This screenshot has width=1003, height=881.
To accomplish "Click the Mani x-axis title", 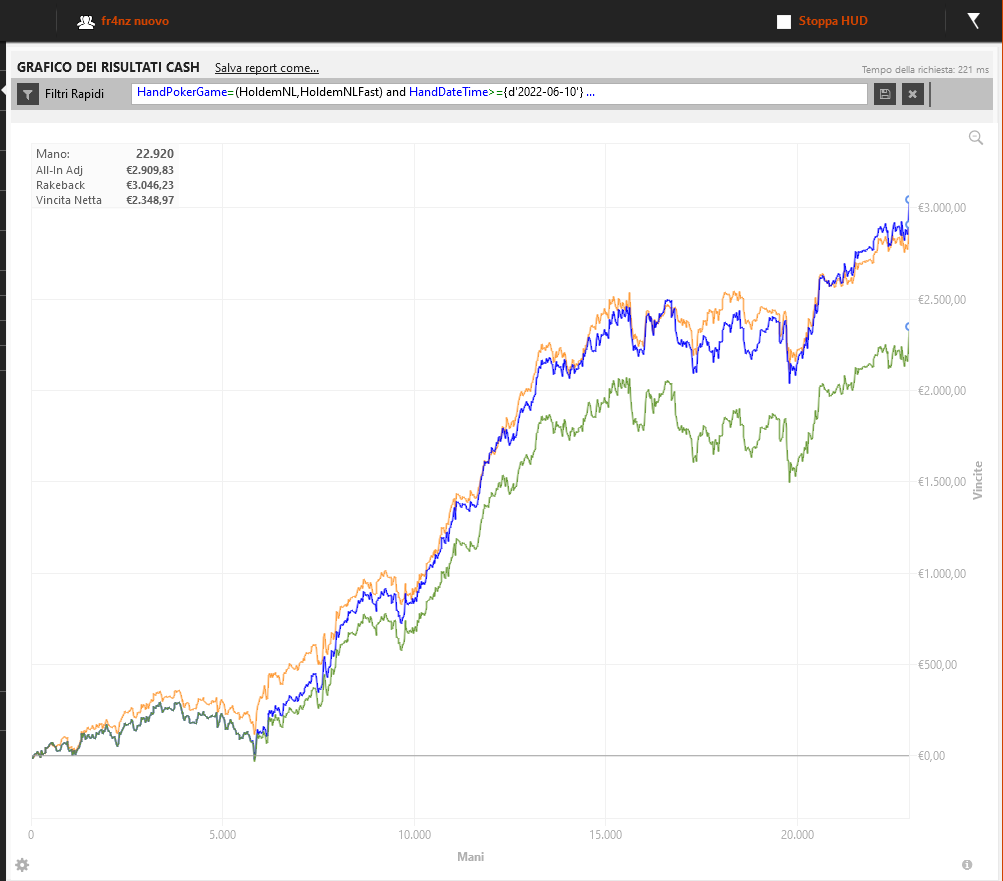I will click(x=471, y=857).
